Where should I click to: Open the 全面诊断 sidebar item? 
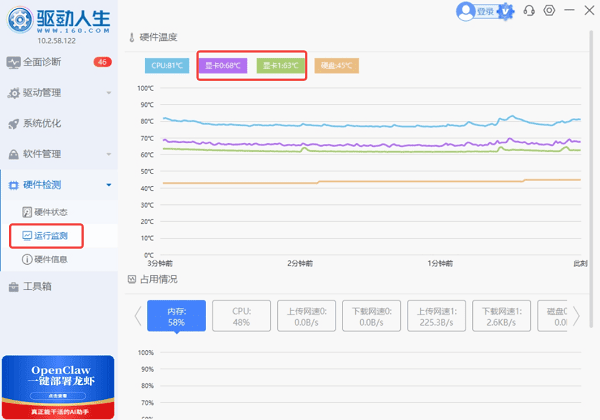[x=59, y=62]
